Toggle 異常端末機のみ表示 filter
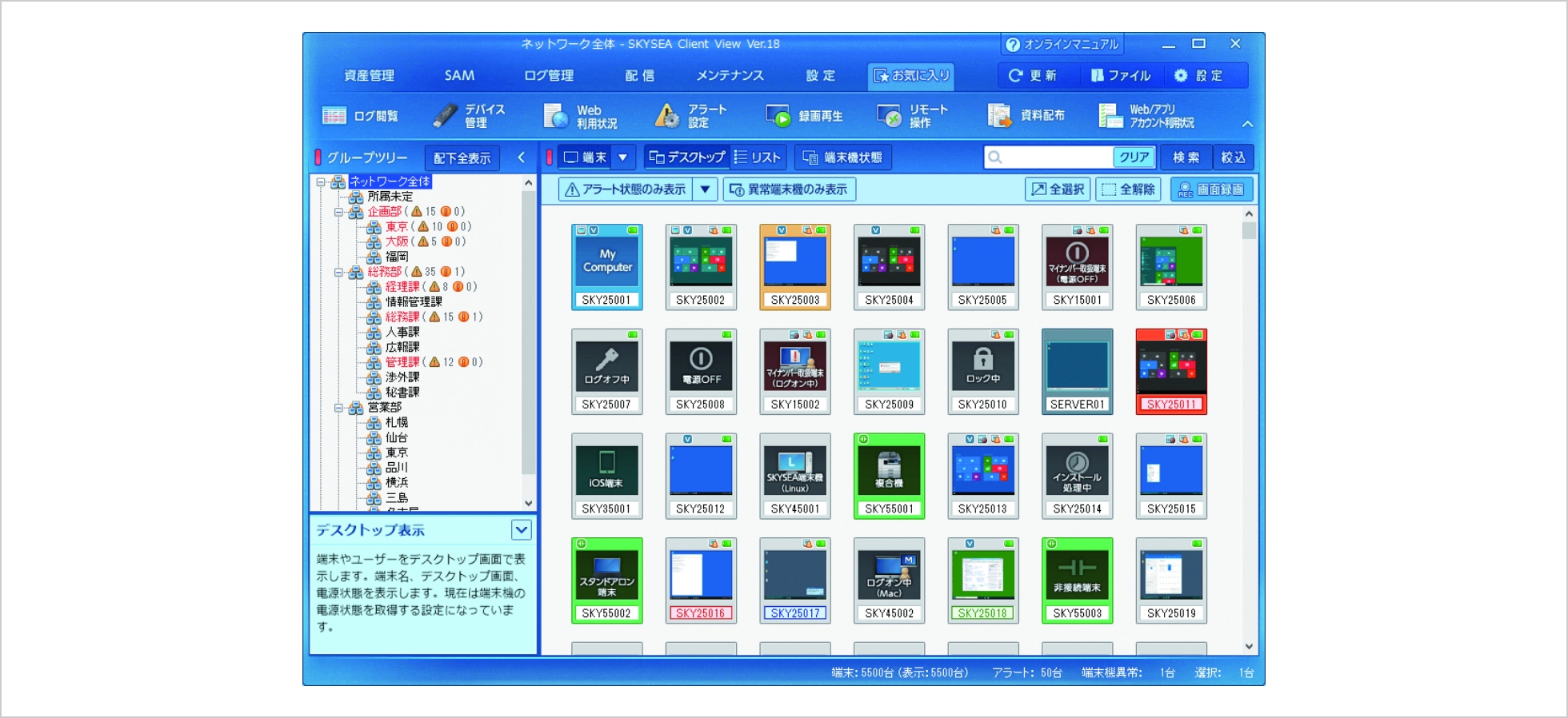 pos(789,189)
